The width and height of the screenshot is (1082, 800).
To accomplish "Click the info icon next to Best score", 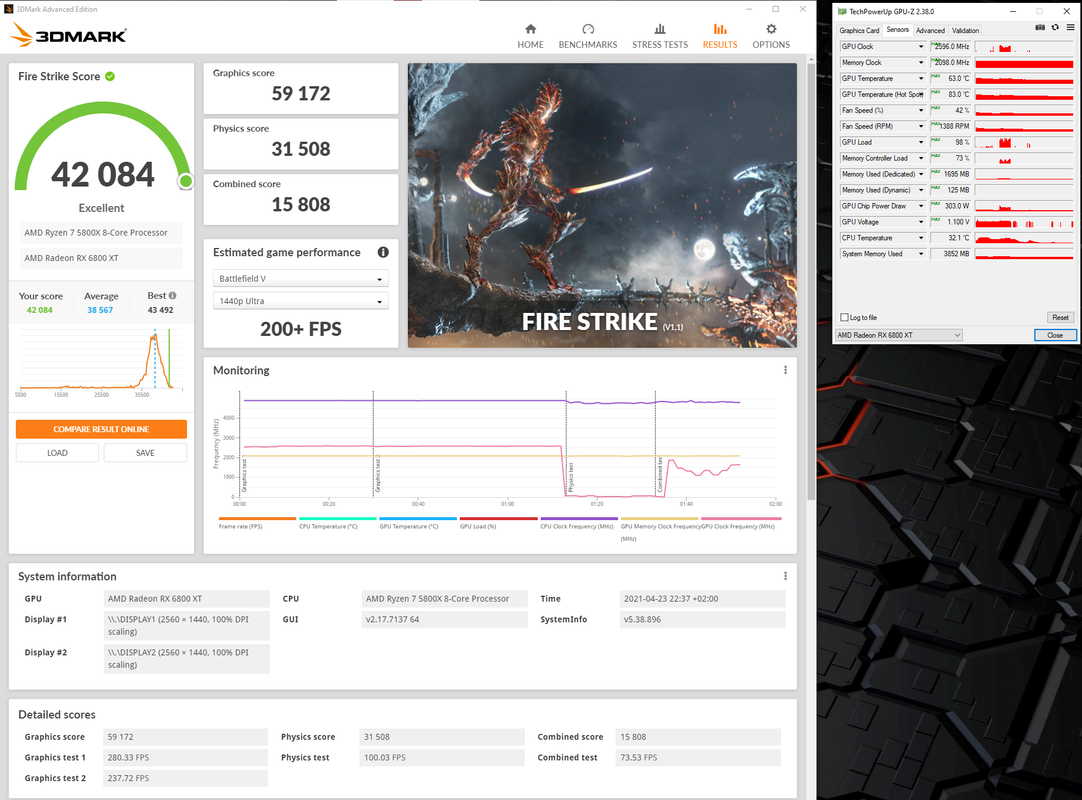I will point(173,295).
